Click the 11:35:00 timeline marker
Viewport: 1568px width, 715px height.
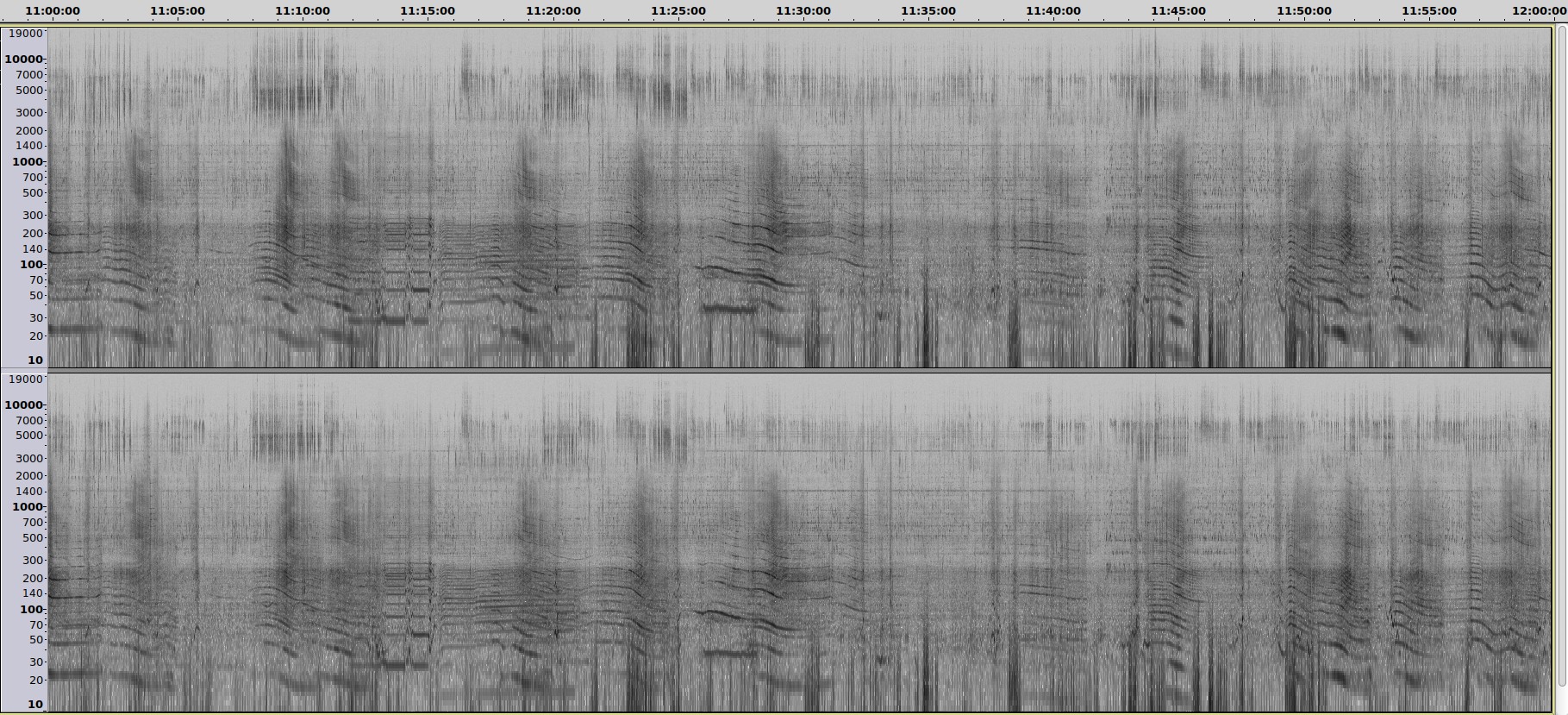[x=928, y=11]
